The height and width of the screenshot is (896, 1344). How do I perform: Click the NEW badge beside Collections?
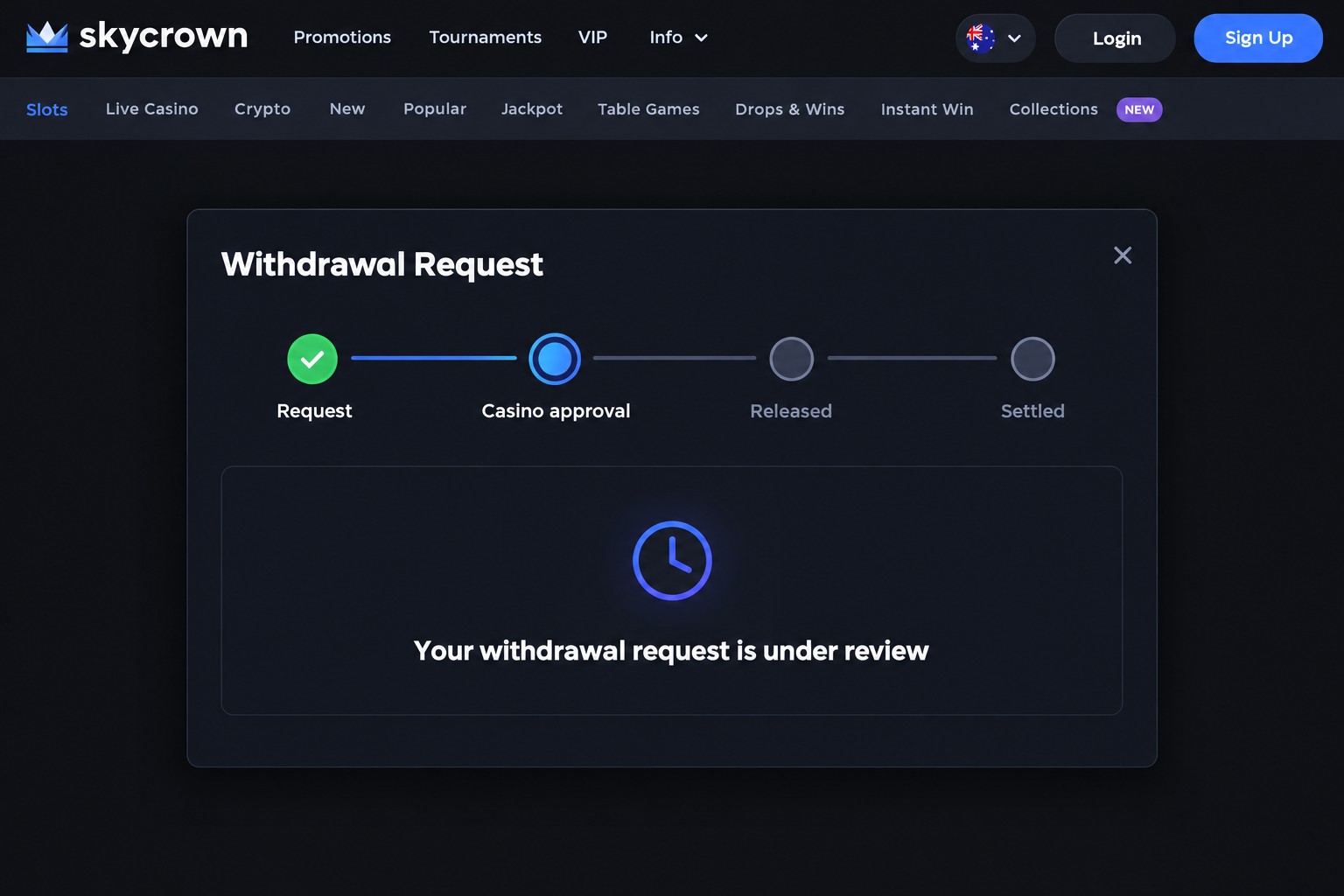pyautogui.click(x=1139, y=109)
